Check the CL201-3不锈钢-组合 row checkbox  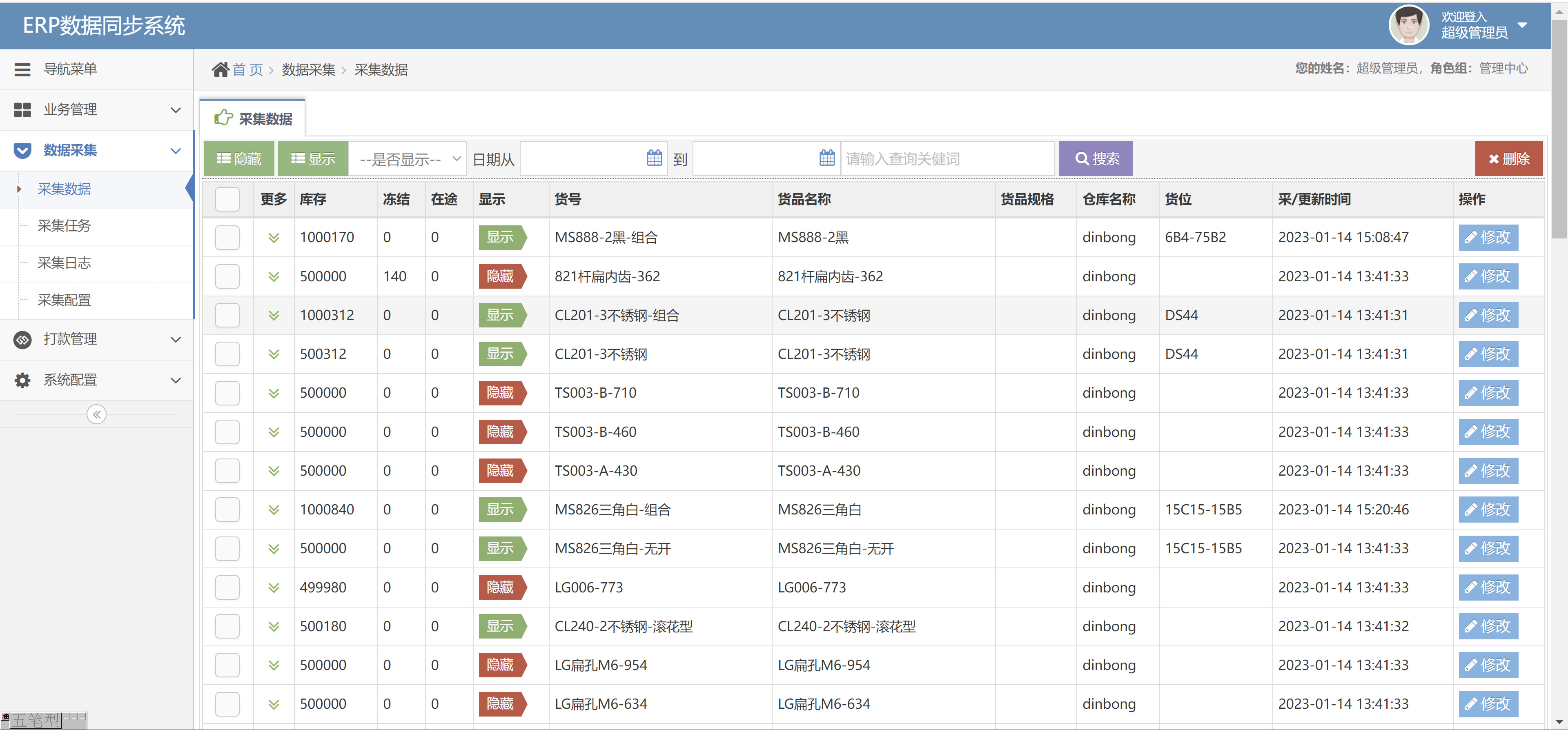coord(227,315)
